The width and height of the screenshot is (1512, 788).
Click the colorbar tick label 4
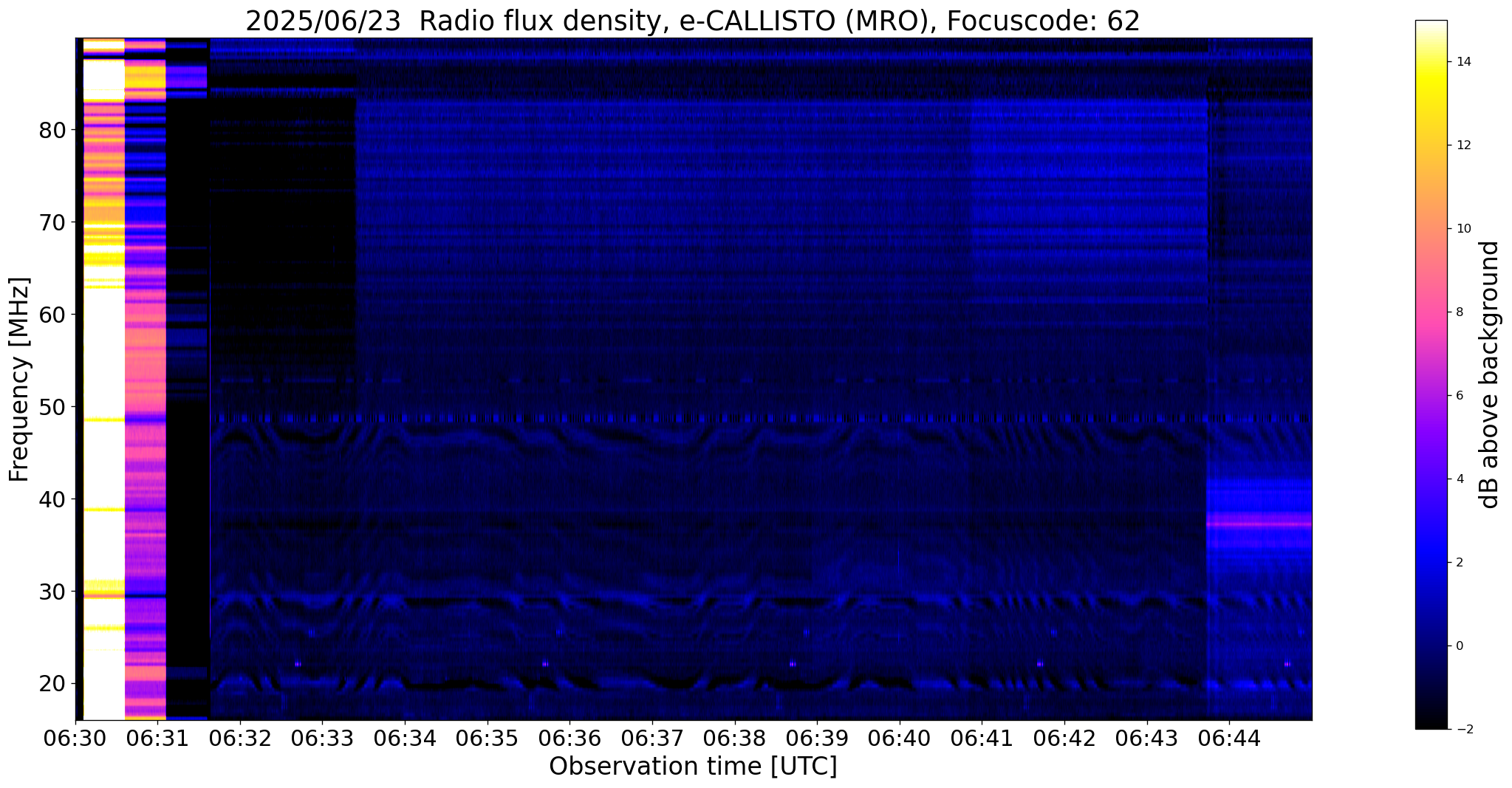[1459, 479]
